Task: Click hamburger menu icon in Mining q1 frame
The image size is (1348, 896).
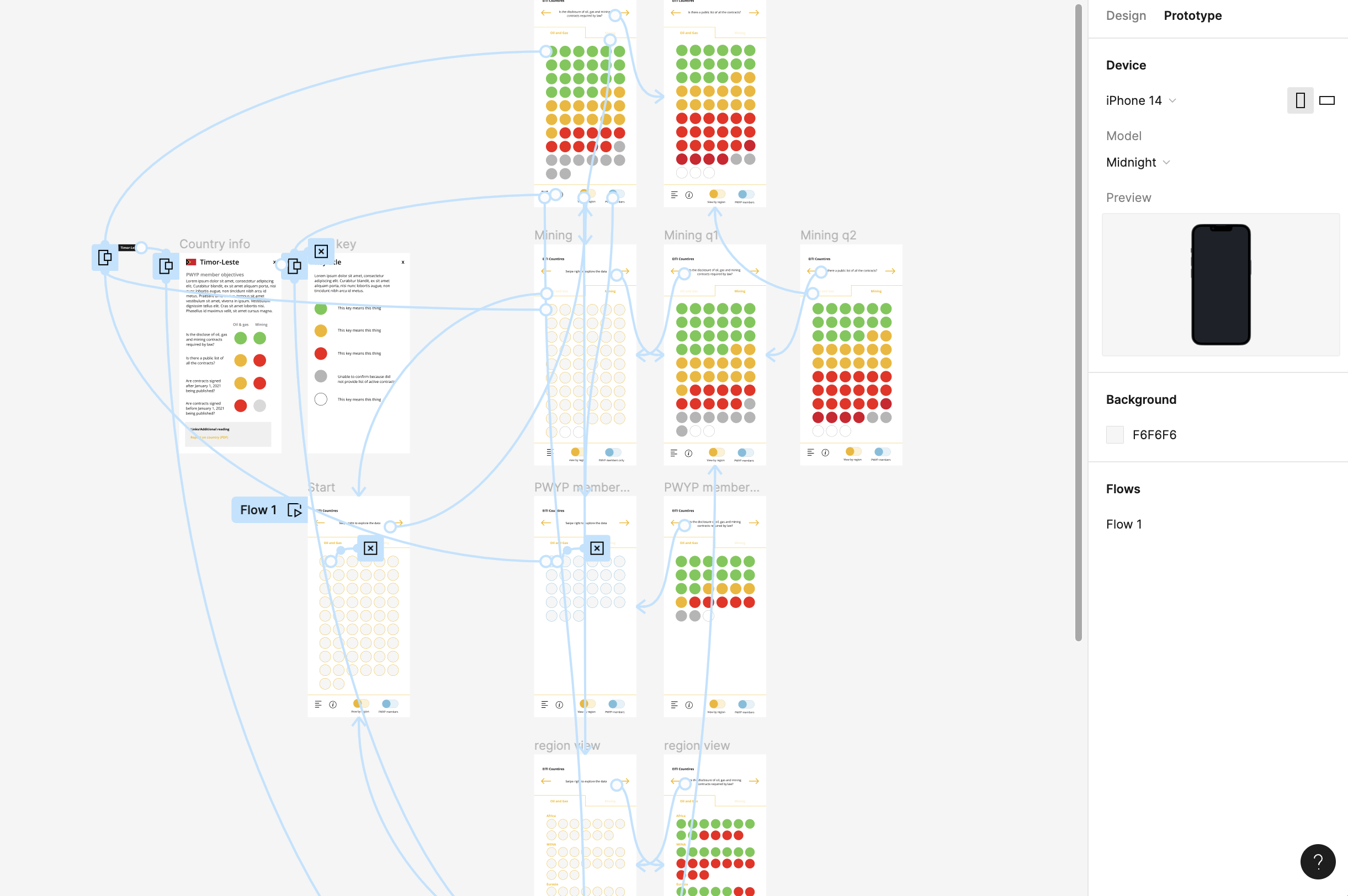Action: (674, 453)
